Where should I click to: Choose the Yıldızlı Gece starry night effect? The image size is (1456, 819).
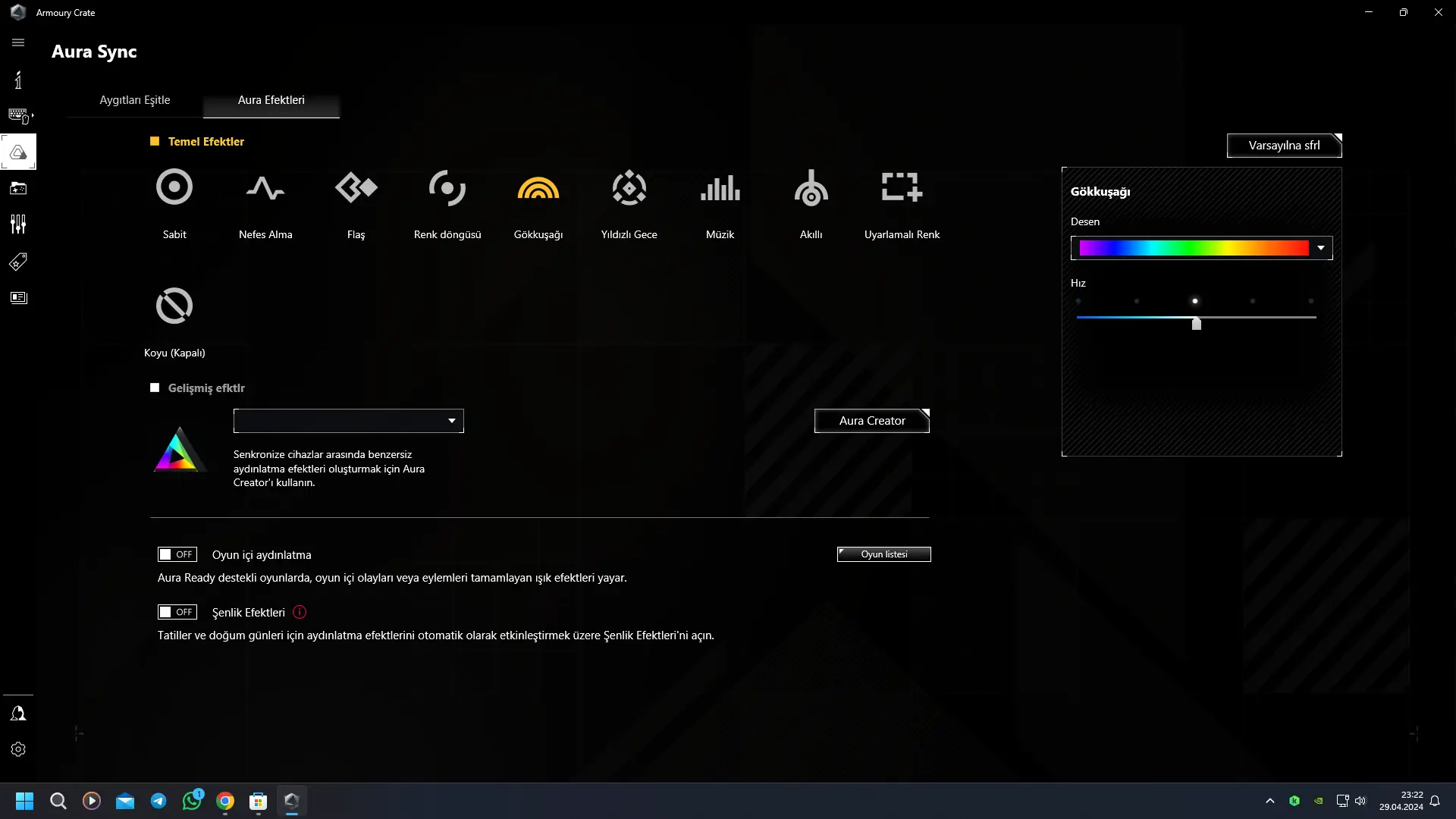click(629, 187)
